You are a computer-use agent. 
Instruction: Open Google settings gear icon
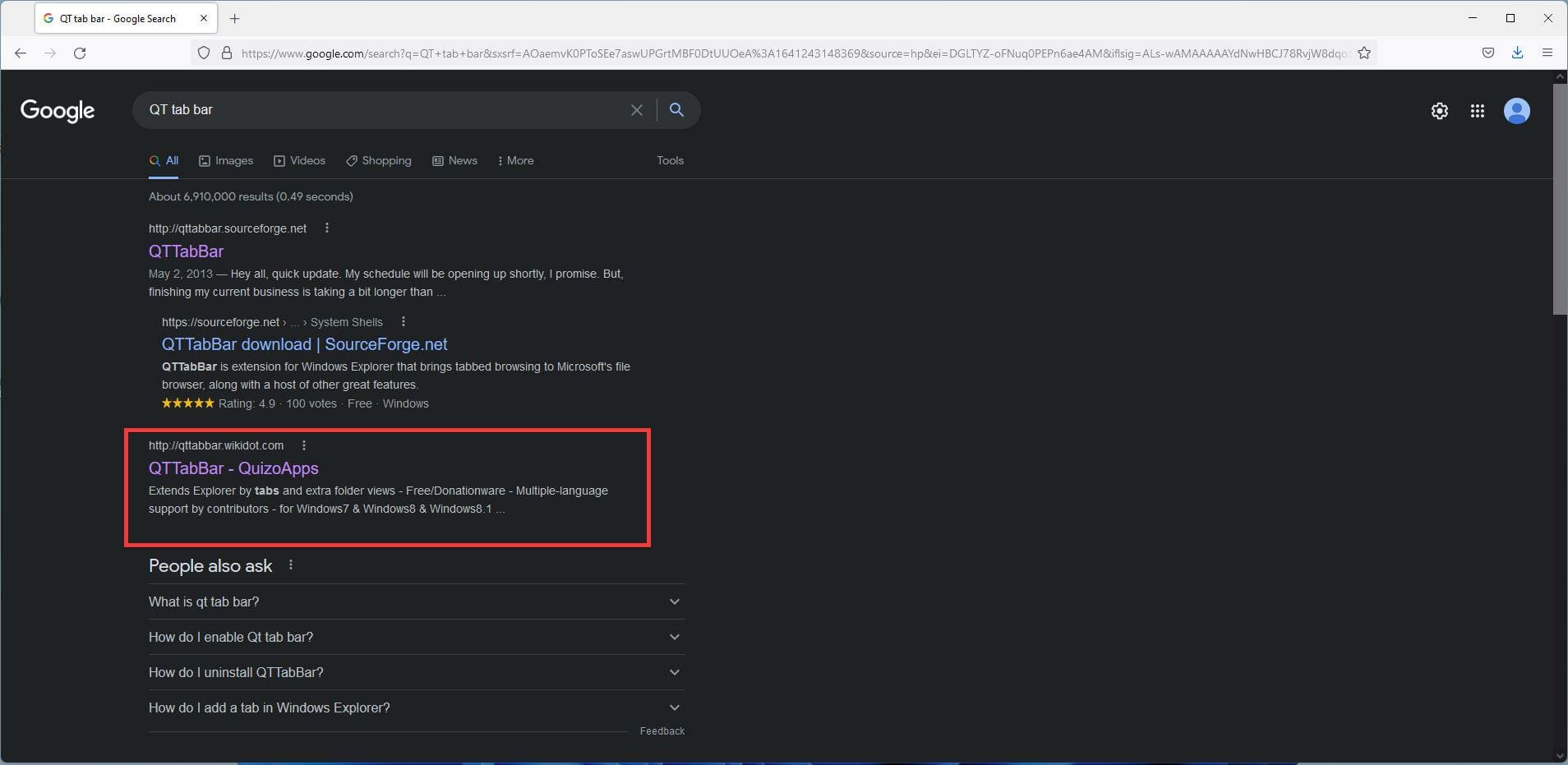1439,111
